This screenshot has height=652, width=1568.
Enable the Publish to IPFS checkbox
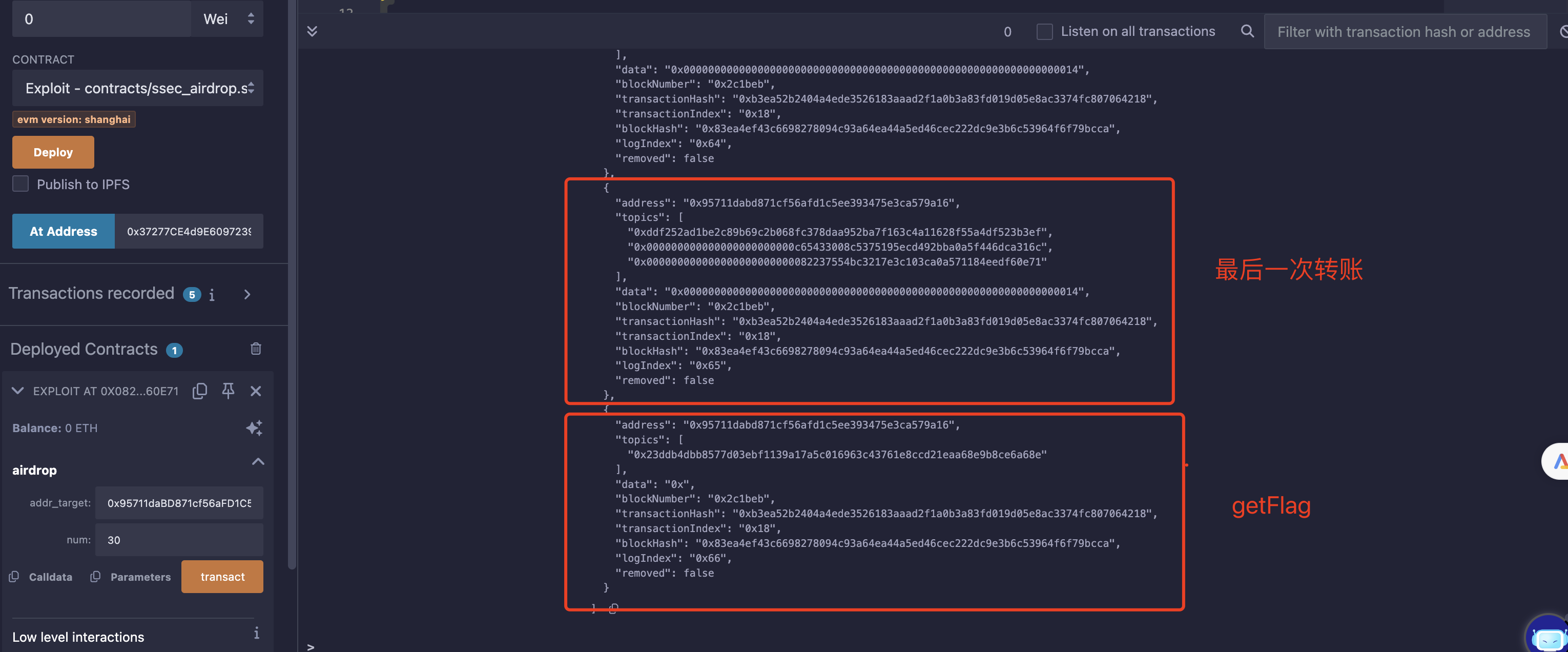pyautogui.click(x=20, y=184)
